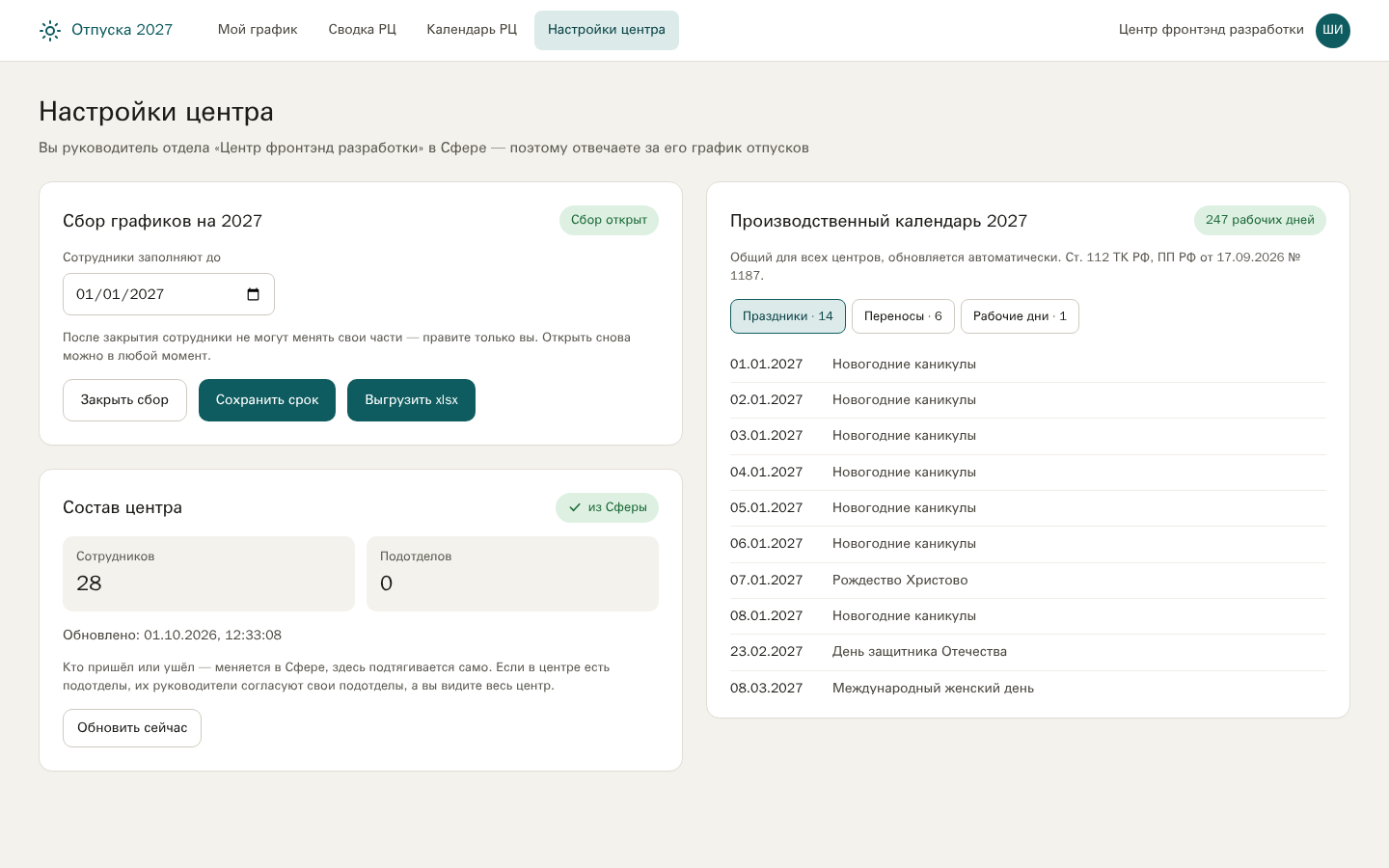Click the Сбор графиков на 2027 heading
Screen dimensions: 1389x868
[163, 221]
